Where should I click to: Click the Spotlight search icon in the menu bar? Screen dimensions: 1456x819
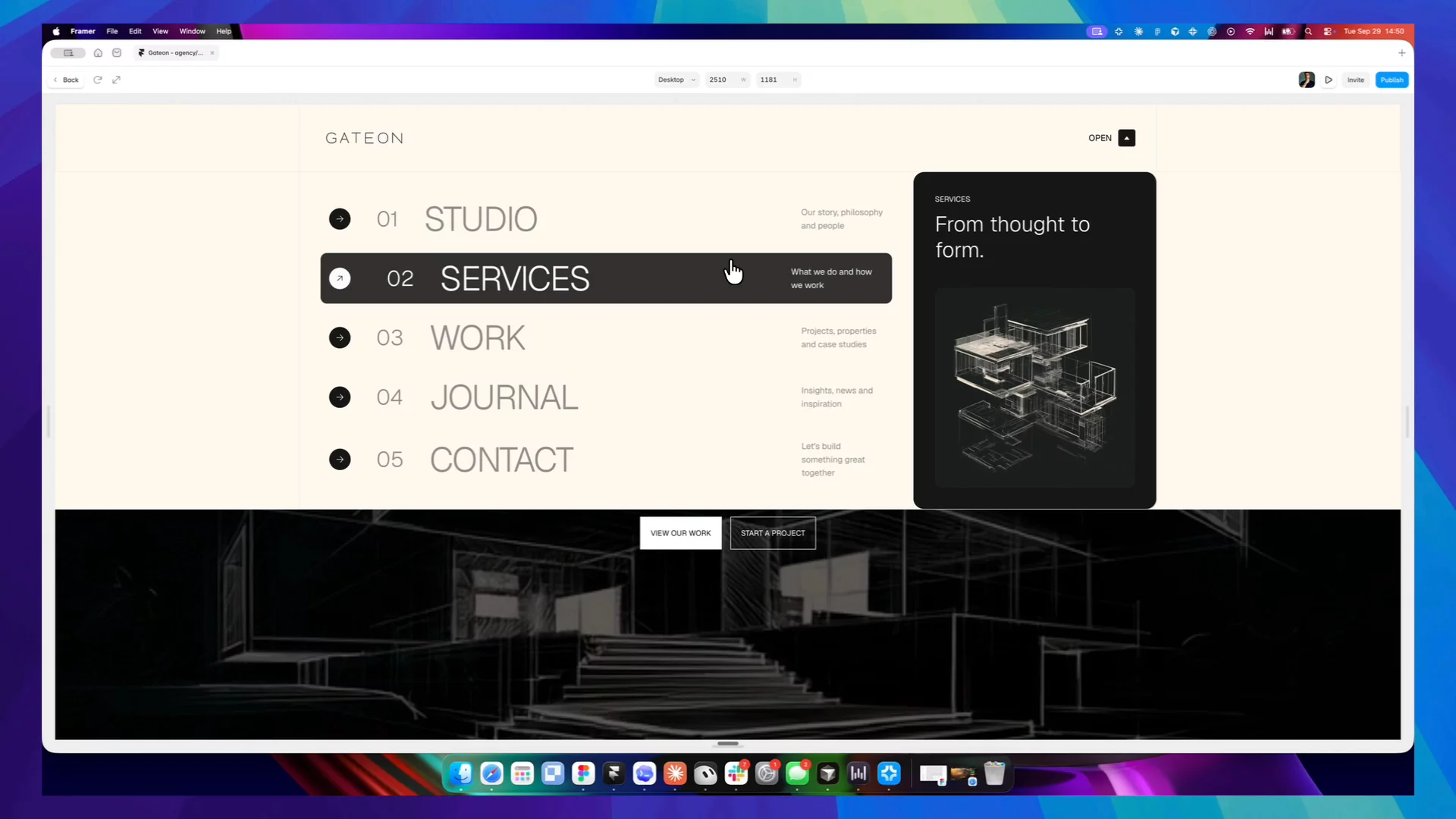click(1308, 31)
